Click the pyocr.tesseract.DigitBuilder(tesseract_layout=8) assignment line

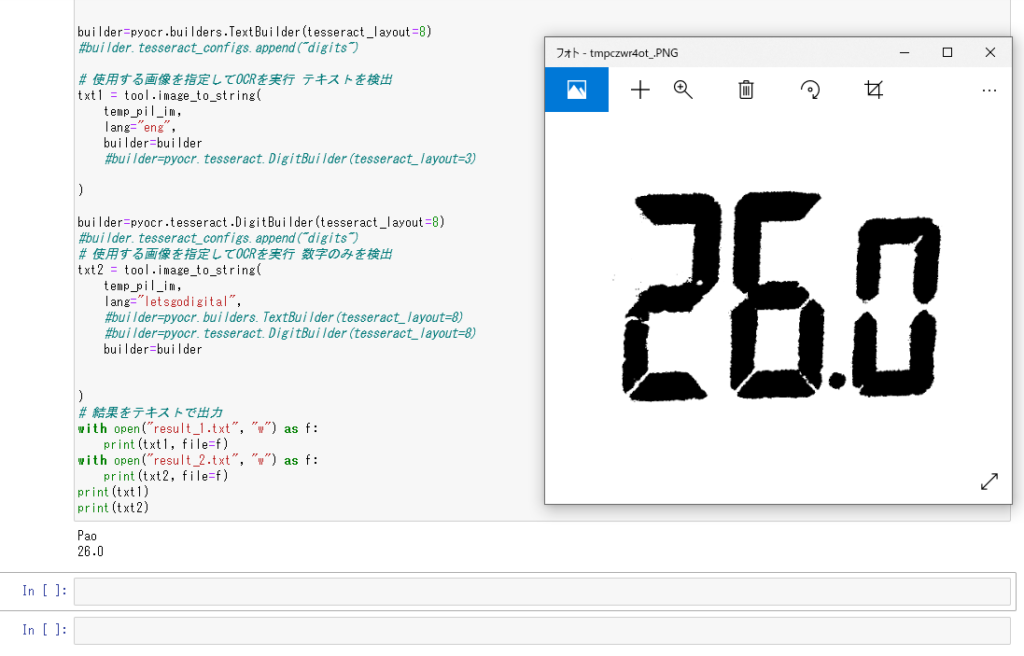tap(261, 222)
